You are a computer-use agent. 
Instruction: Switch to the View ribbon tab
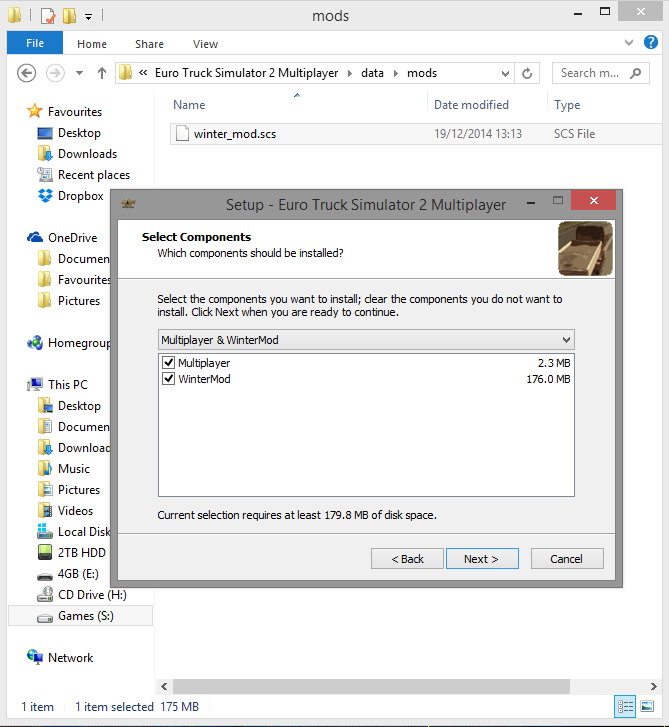coord(205,44)
